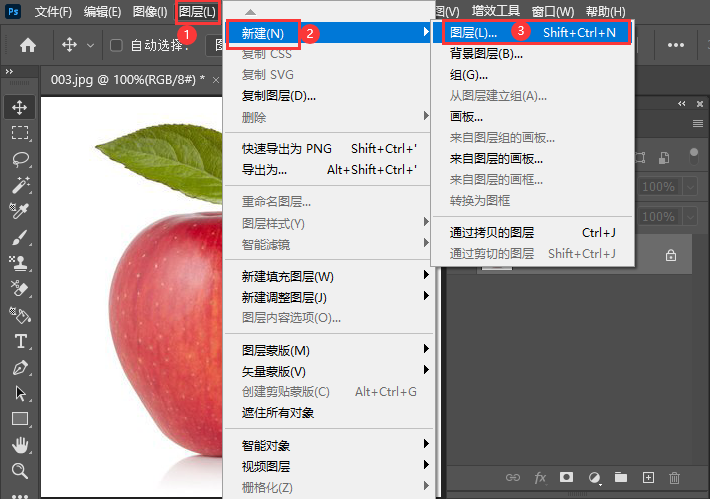Expand the 新建调整图层(J) submenu
The width and height of the screenshot is (710, 499).
click(x=426, y=296)
